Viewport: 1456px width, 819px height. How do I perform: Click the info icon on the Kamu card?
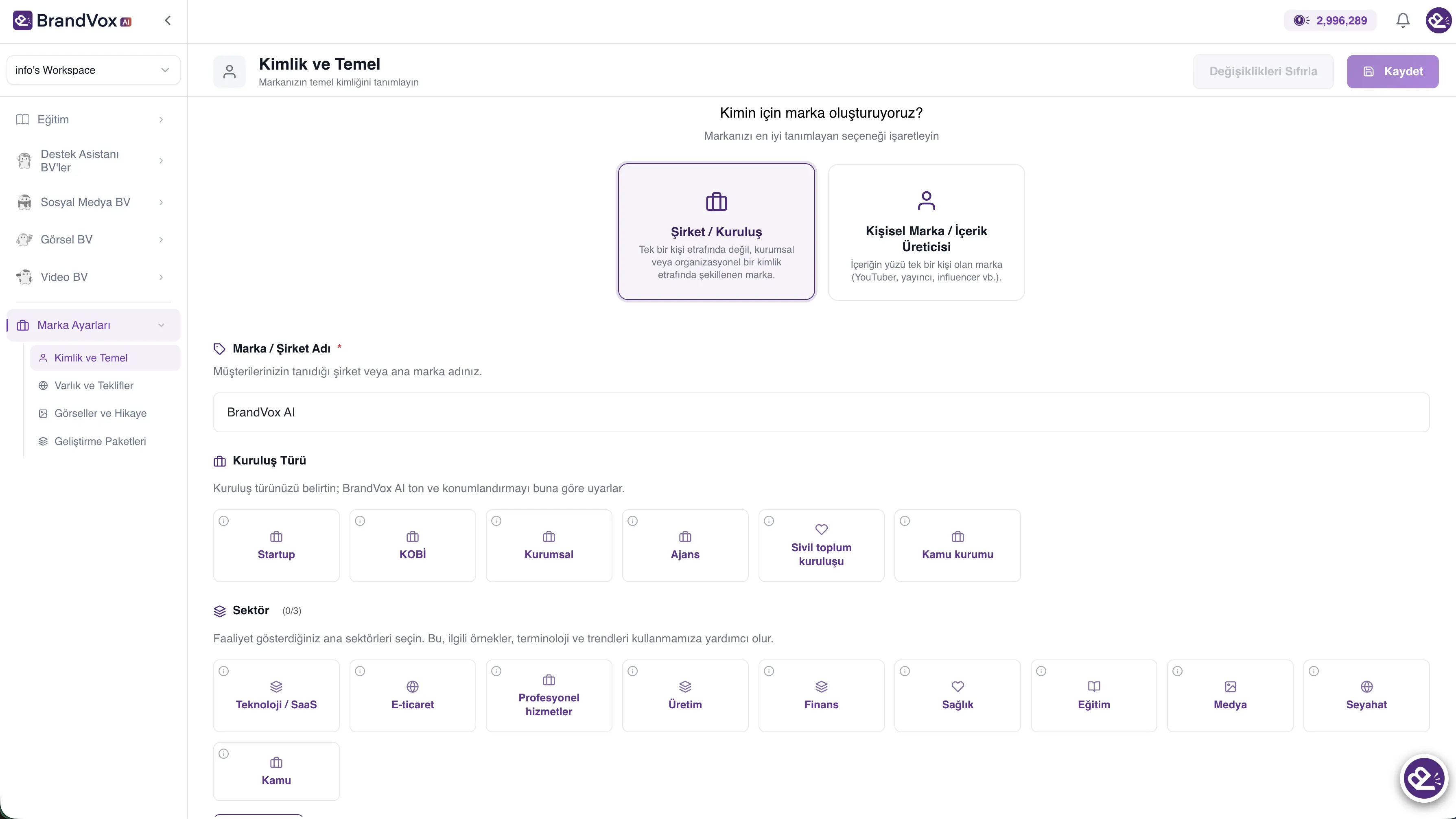pyautogui.click(x=224, y=753)
